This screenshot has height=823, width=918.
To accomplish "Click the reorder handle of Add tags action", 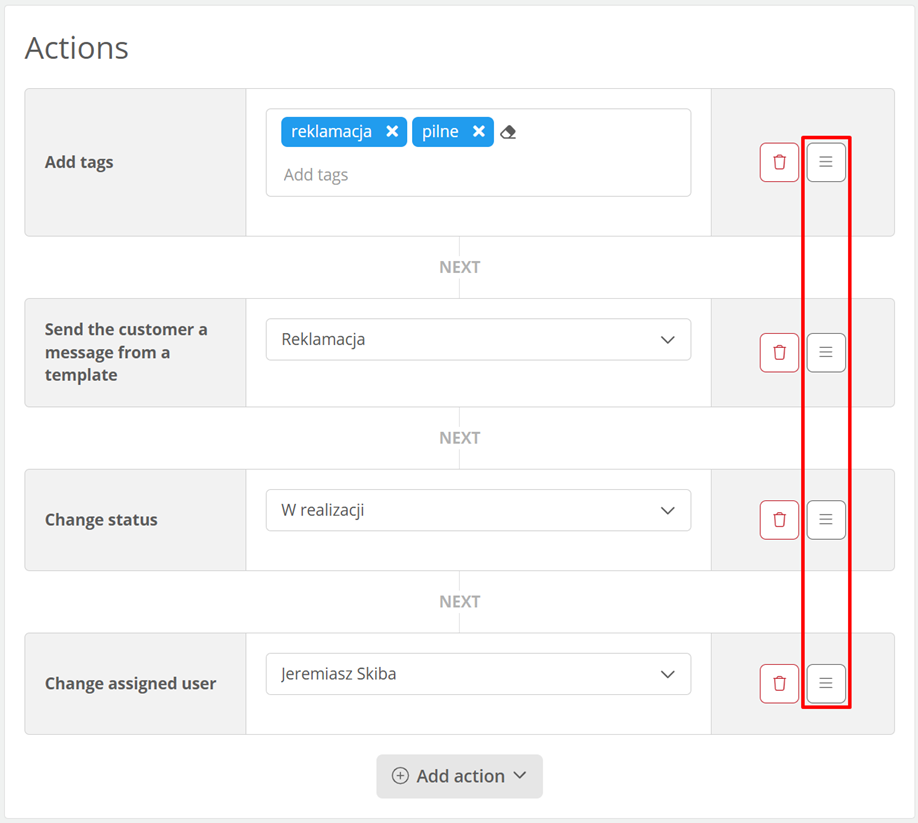I will tap(826, 162).
